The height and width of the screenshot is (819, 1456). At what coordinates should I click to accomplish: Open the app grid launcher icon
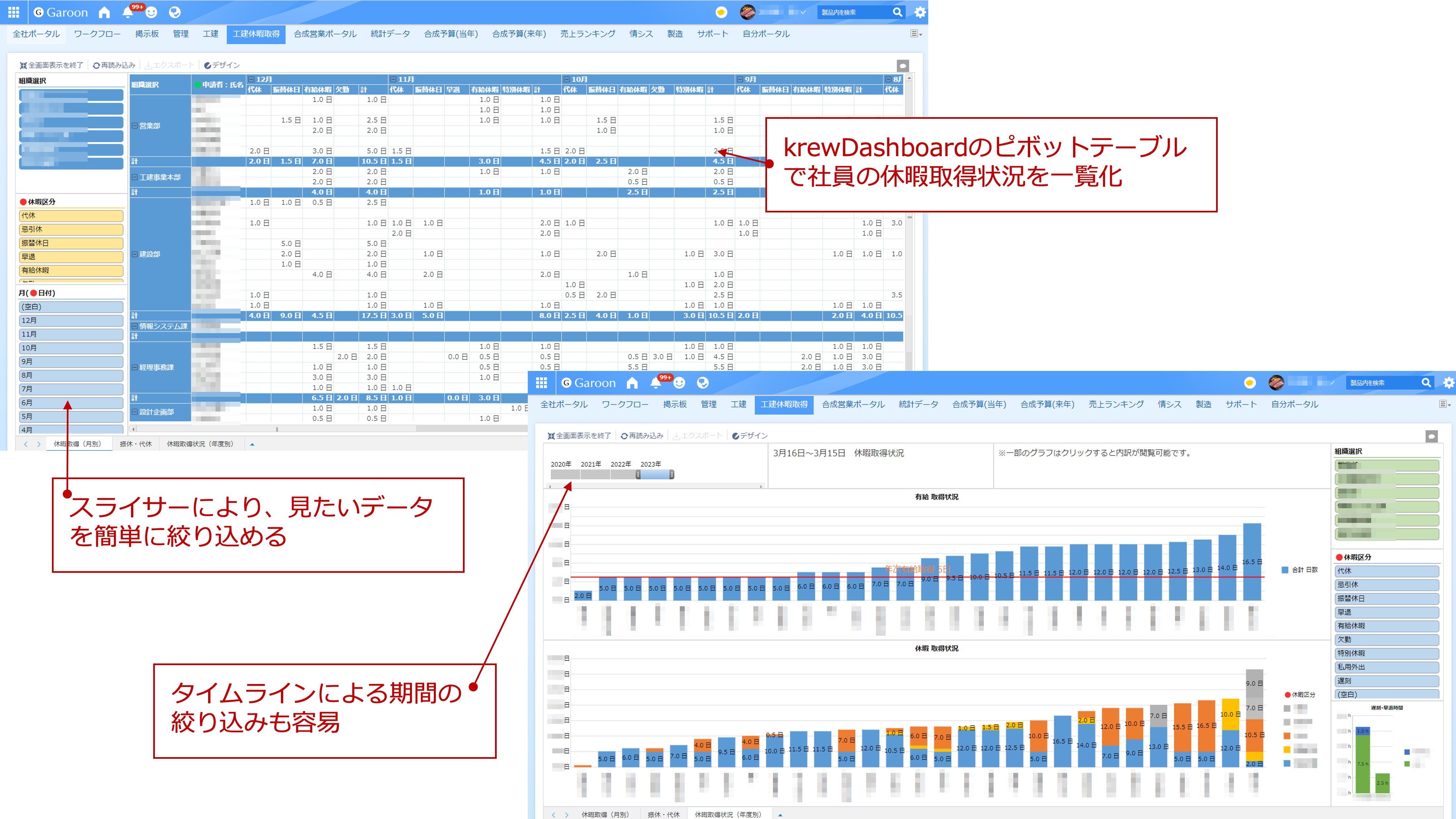coord(14,12)
